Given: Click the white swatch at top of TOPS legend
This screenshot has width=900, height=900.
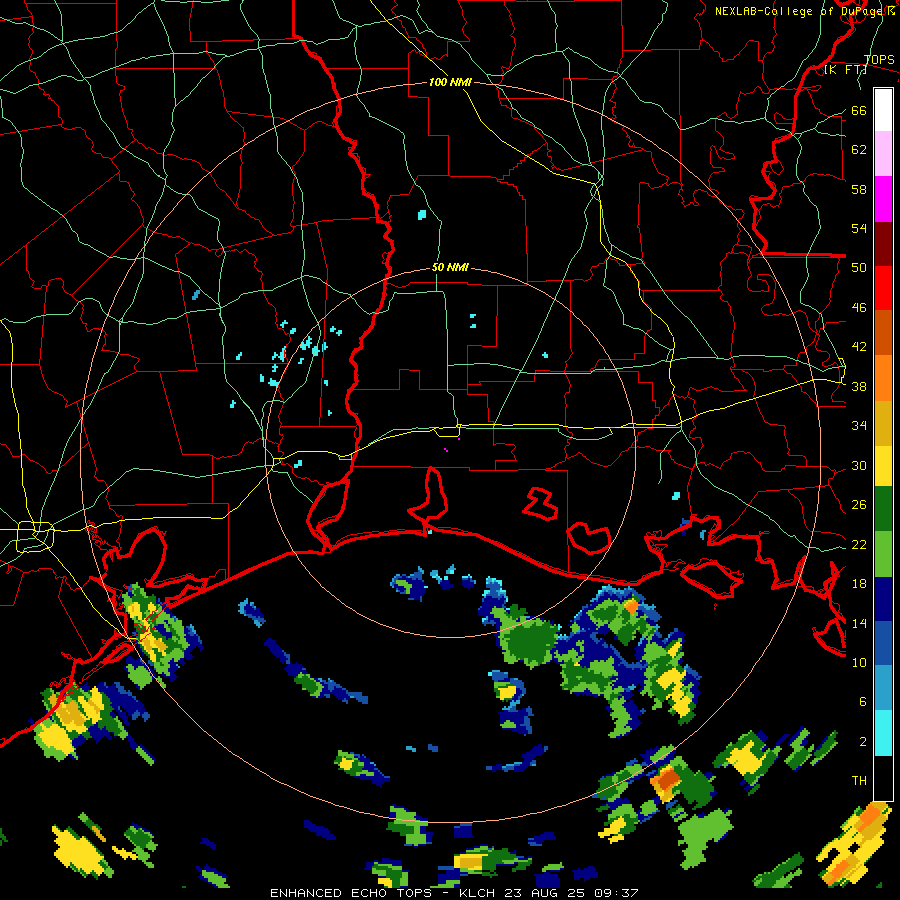Looking at the screenshot, I should (883, 110).
